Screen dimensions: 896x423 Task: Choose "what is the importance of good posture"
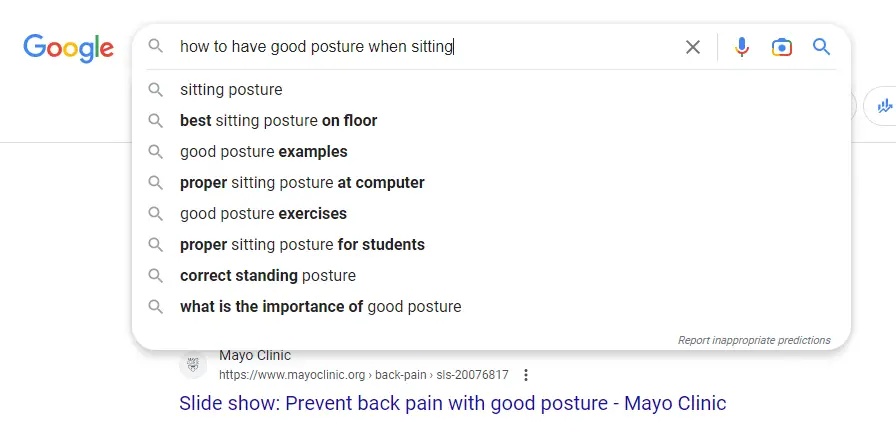(x=491, y=306)
